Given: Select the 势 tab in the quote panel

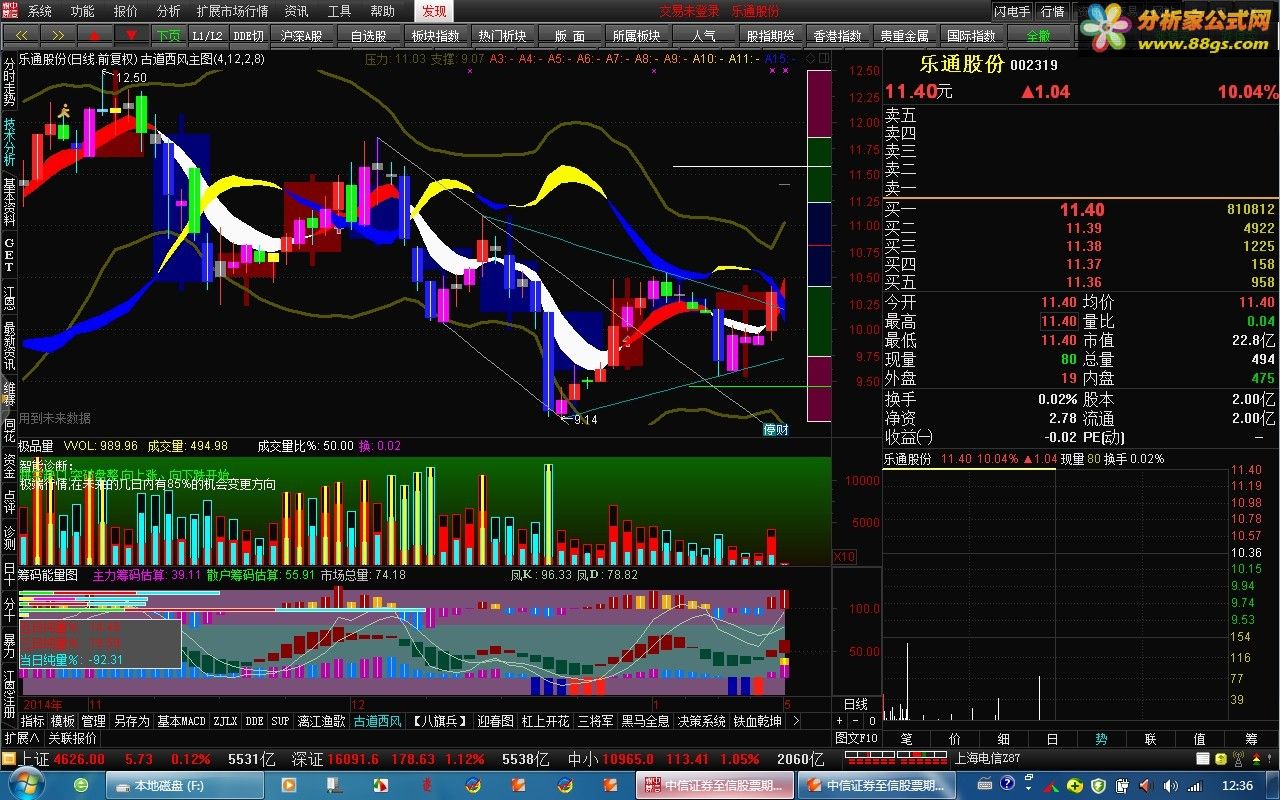Looking at the screenshot, I should pos(1100,739).
